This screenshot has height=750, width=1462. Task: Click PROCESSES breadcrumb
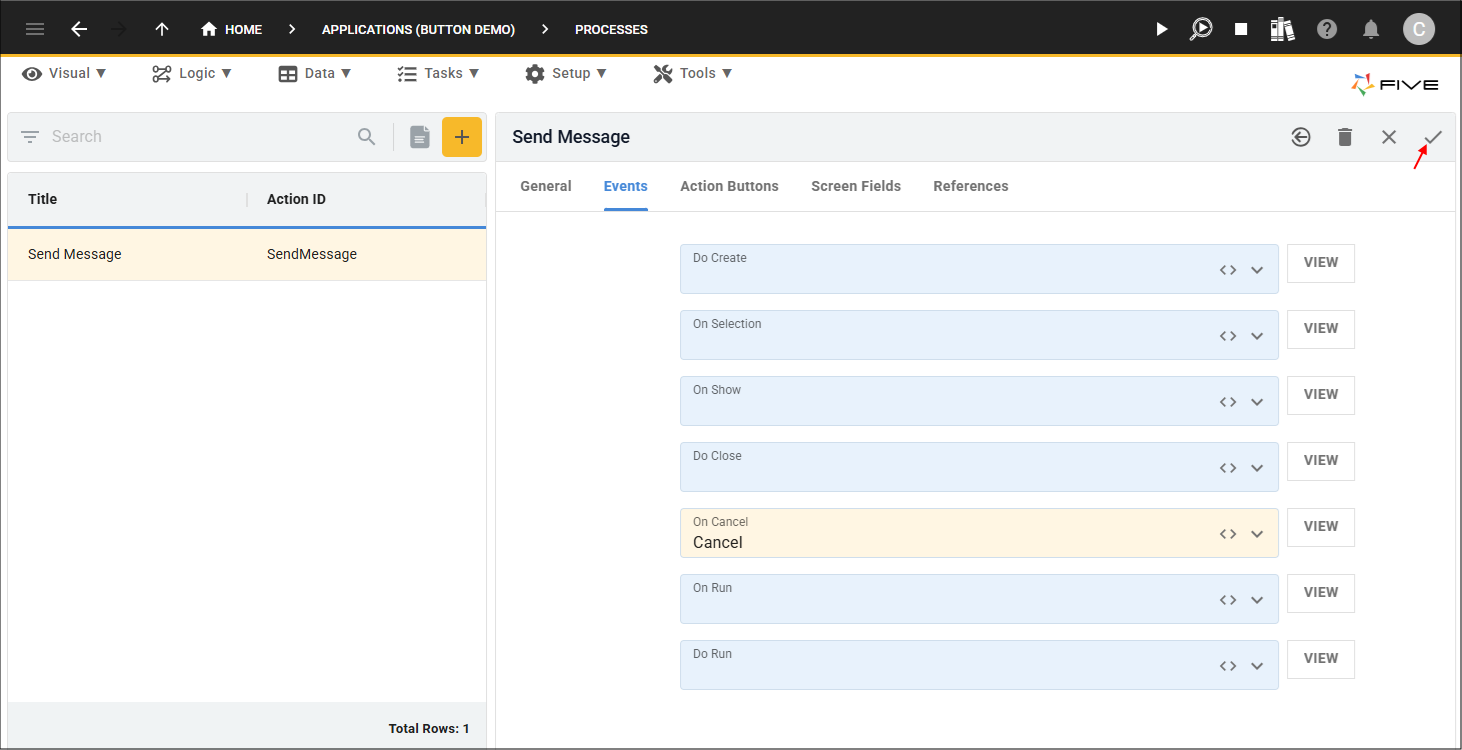click(611, 29)
